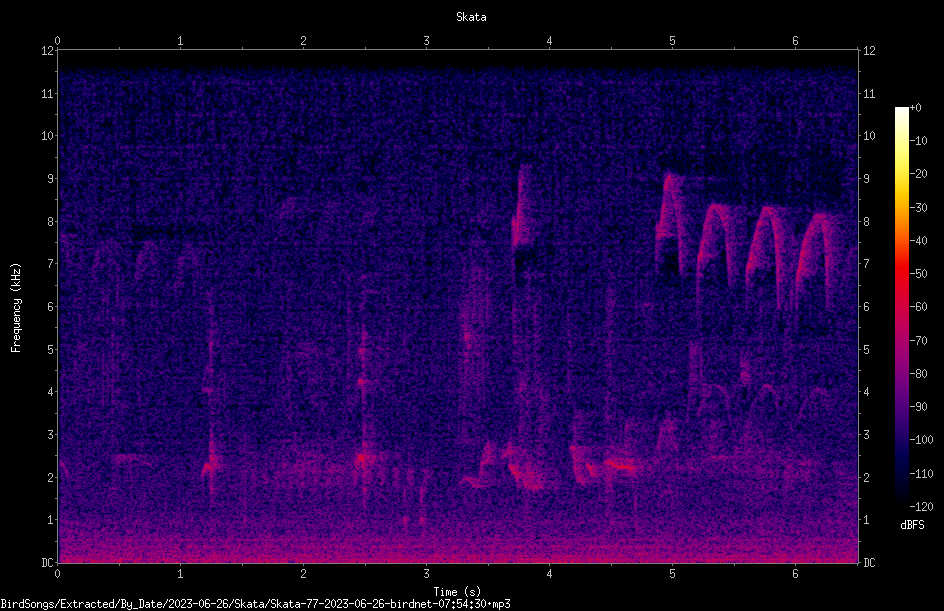Click the "9" label on the left frequency axis
The height and width of the screenshot is (611, 944).
click(x=50, y=179)
